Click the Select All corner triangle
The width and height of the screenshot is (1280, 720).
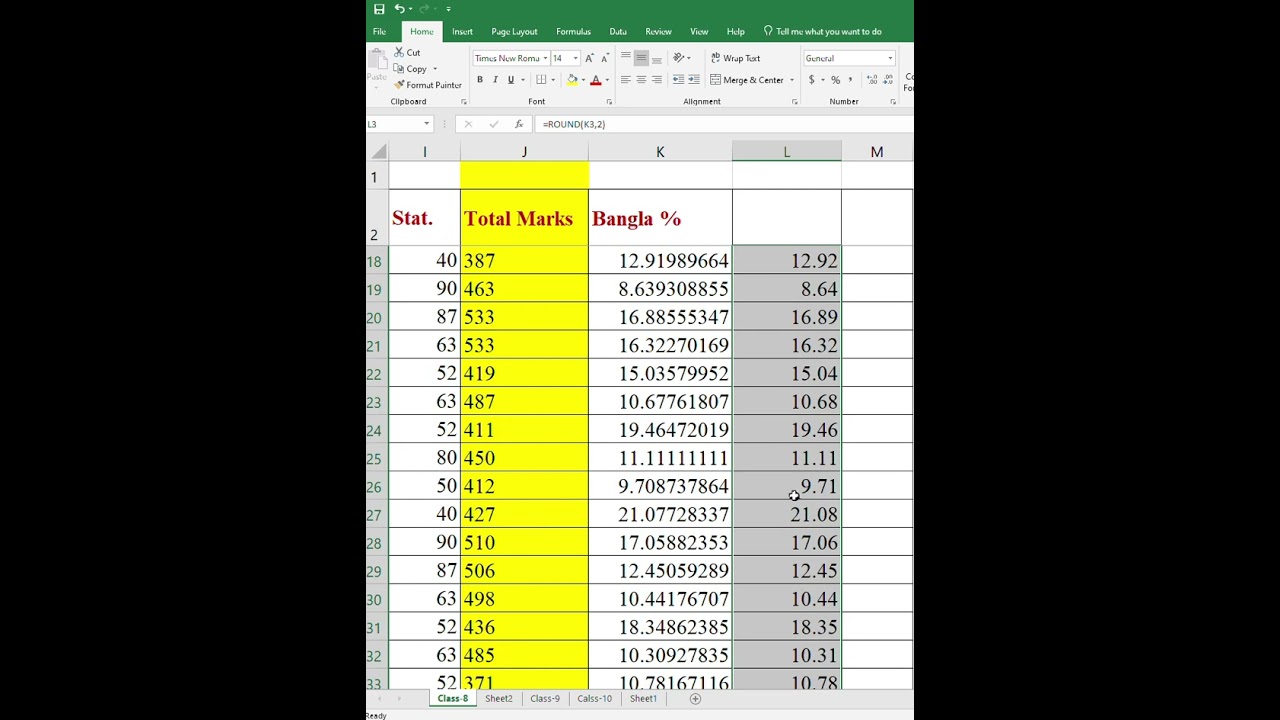pos(378,152)
